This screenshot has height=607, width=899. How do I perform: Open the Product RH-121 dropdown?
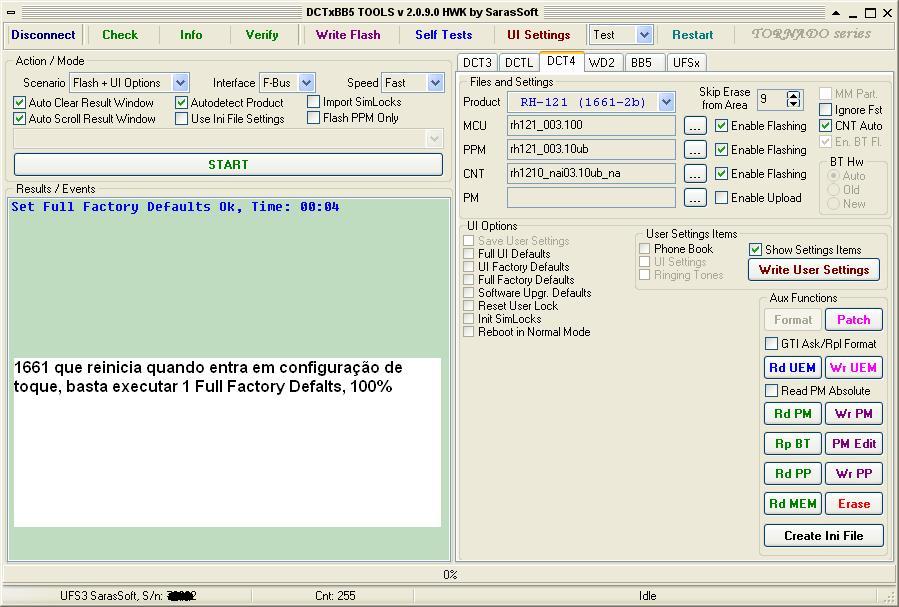pyautogui.click(x=666, y=103)
